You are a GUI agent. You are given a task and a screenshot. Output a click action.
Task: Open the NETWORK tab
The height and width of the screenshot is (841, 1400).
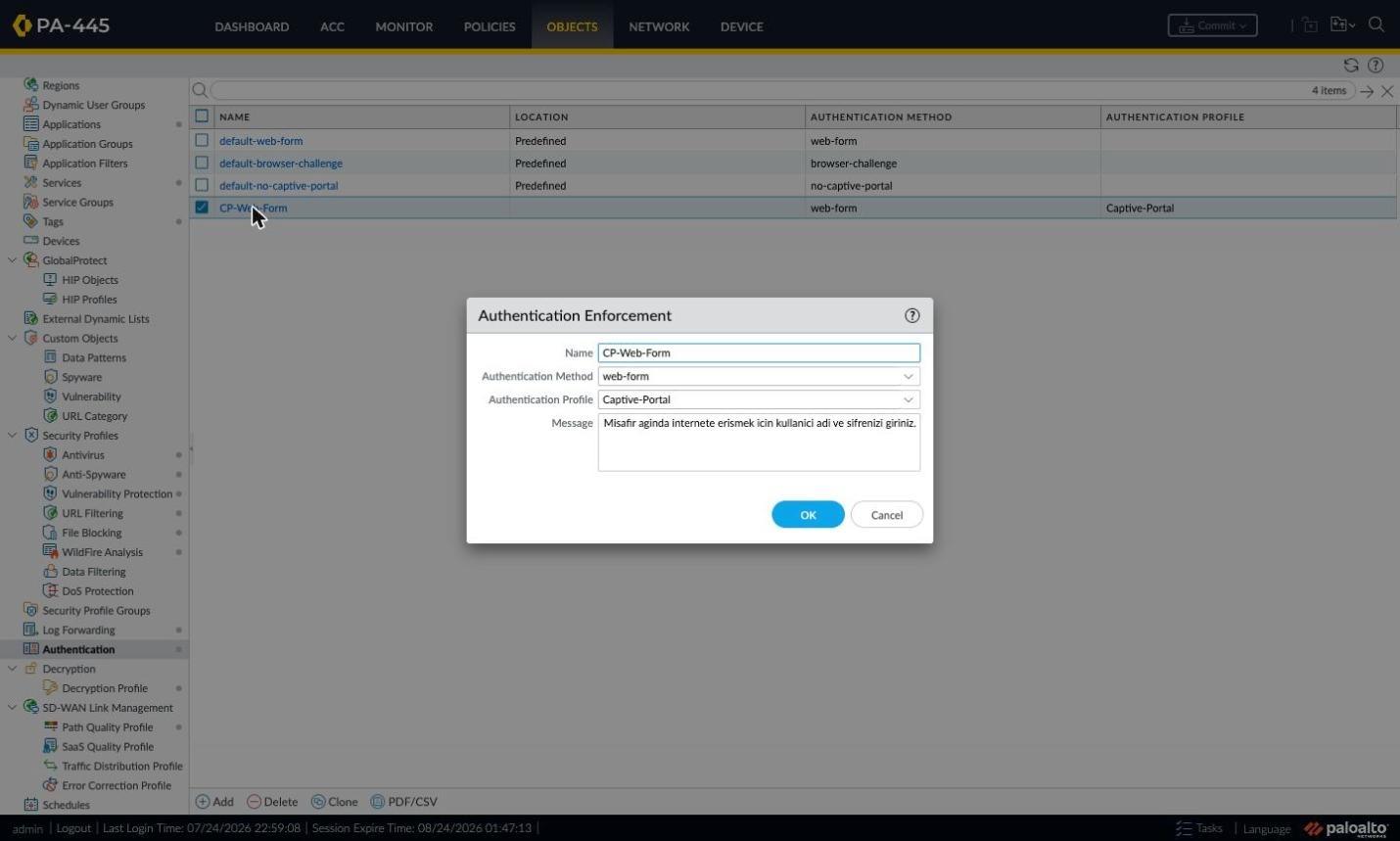coord(659,26)
